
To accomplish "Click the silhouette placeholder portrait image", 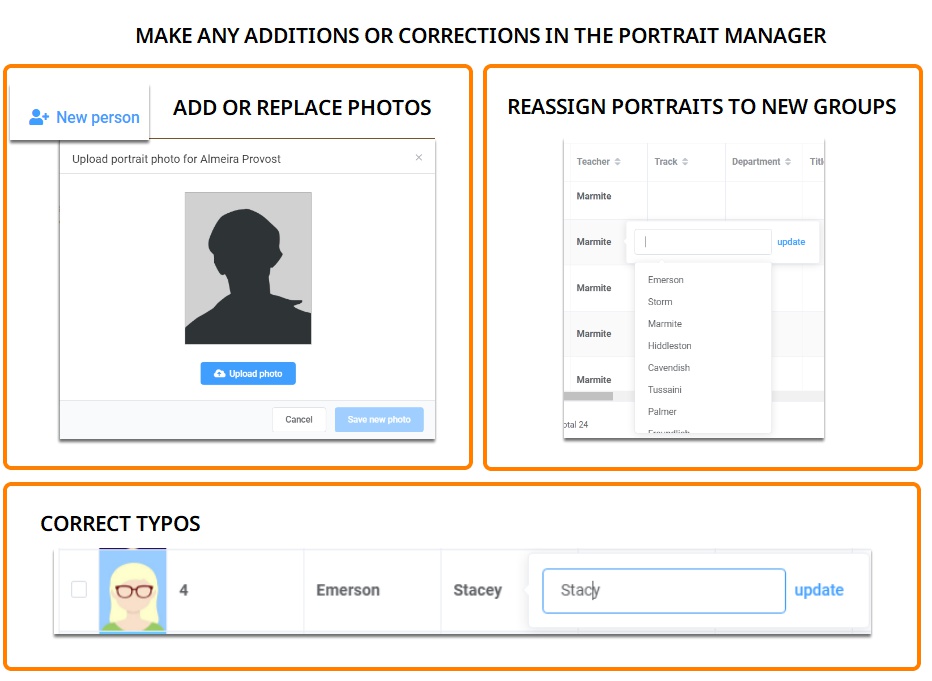I will pos(248,268).
